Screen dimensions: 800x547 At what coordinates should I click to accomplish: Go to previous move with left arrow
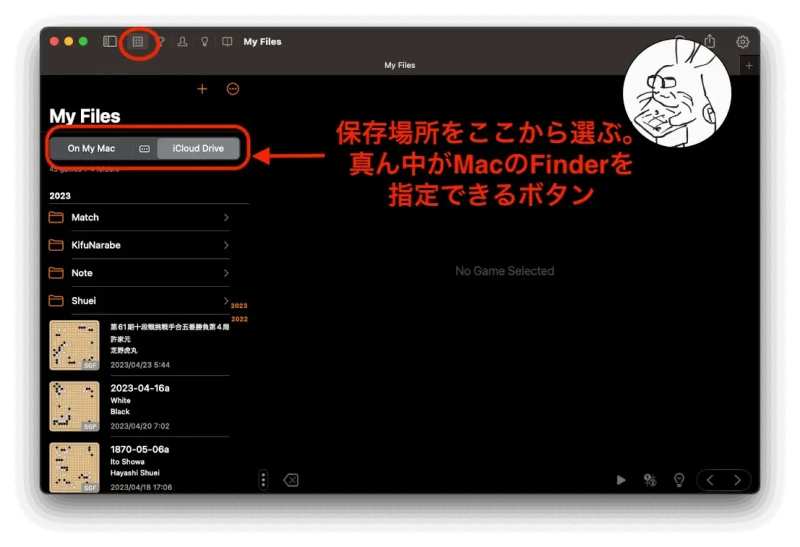[x=710, y=480]
